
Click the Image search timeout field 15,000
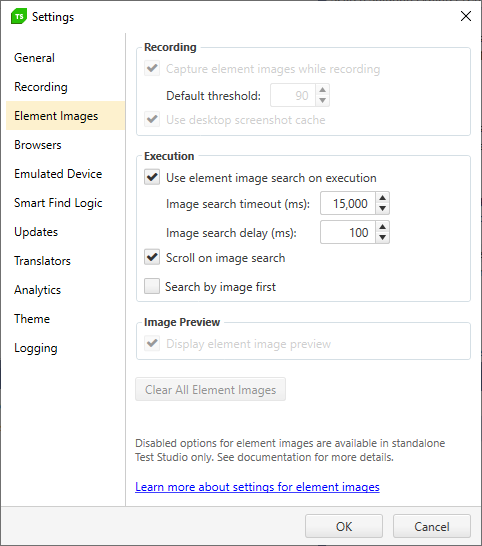click(x=348, y=203)
